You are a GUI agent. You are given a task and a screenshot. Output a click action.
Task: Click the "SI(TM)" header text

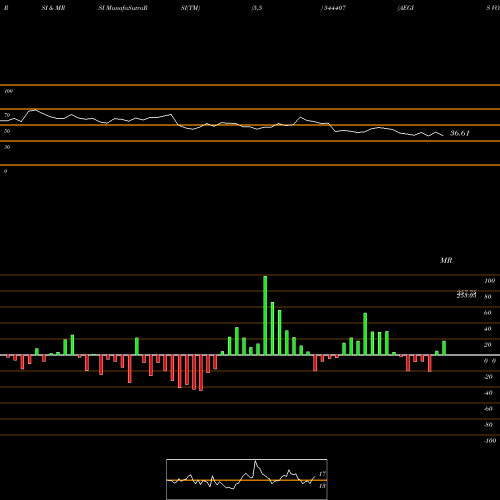[x=190, y=8]
